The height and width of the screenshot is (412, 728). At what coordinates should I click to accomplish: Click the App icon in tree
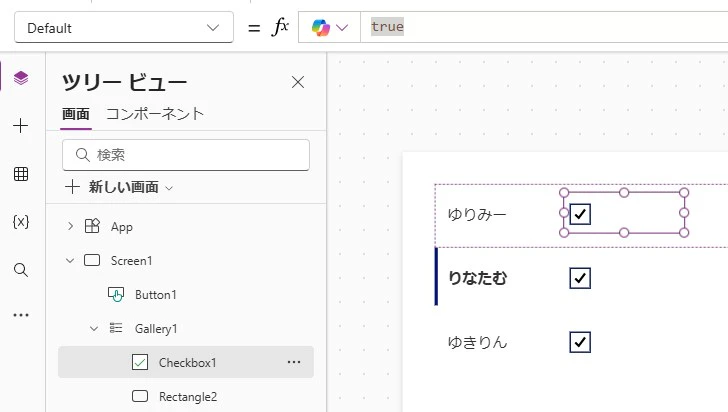(x=92, y=226)
